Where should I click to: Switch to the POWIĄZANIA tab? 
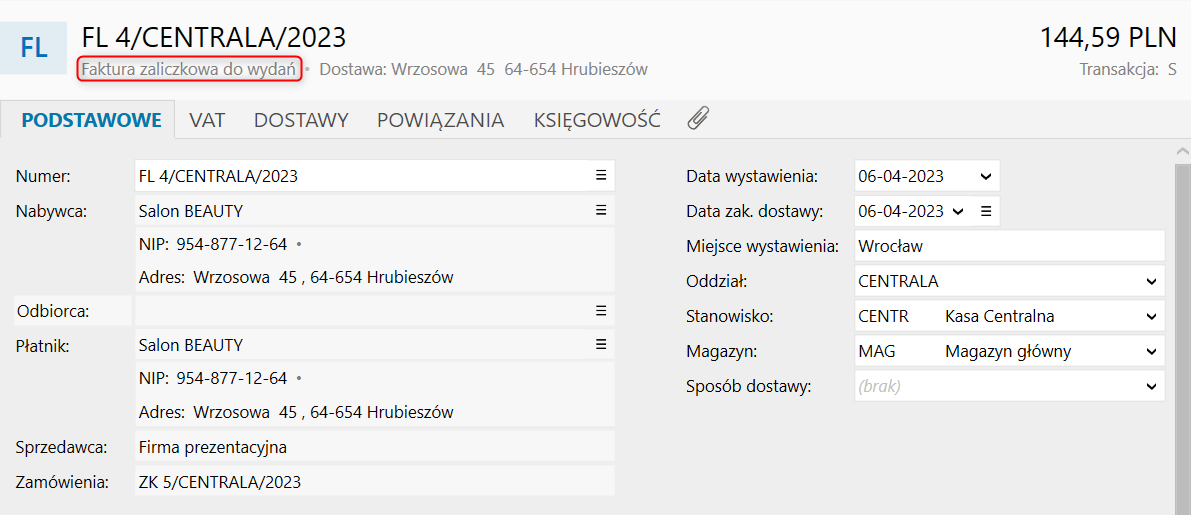(x=440, y=120)
